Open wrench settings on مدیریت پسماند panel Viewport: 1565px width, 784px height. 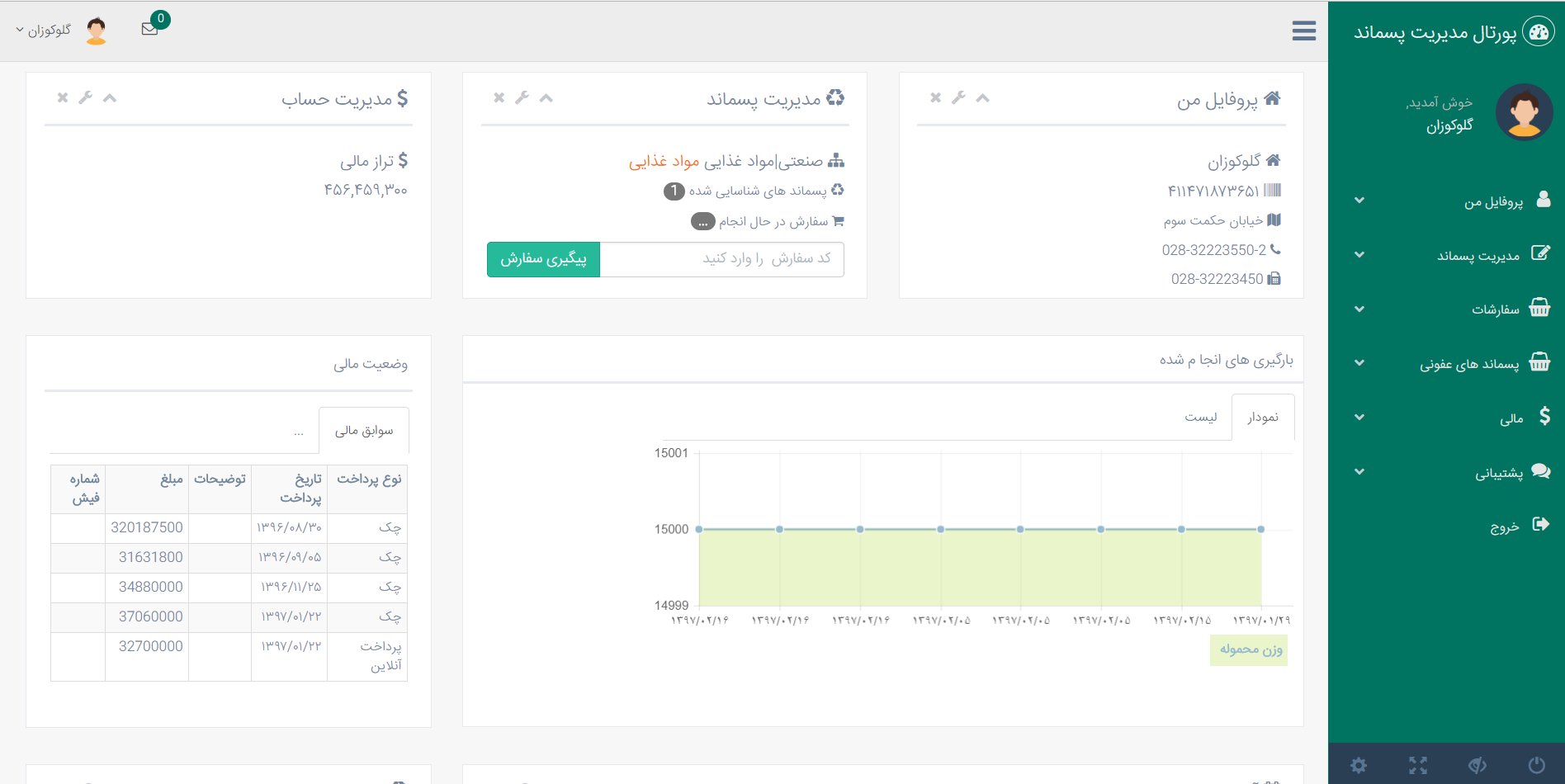pos(522,97)
